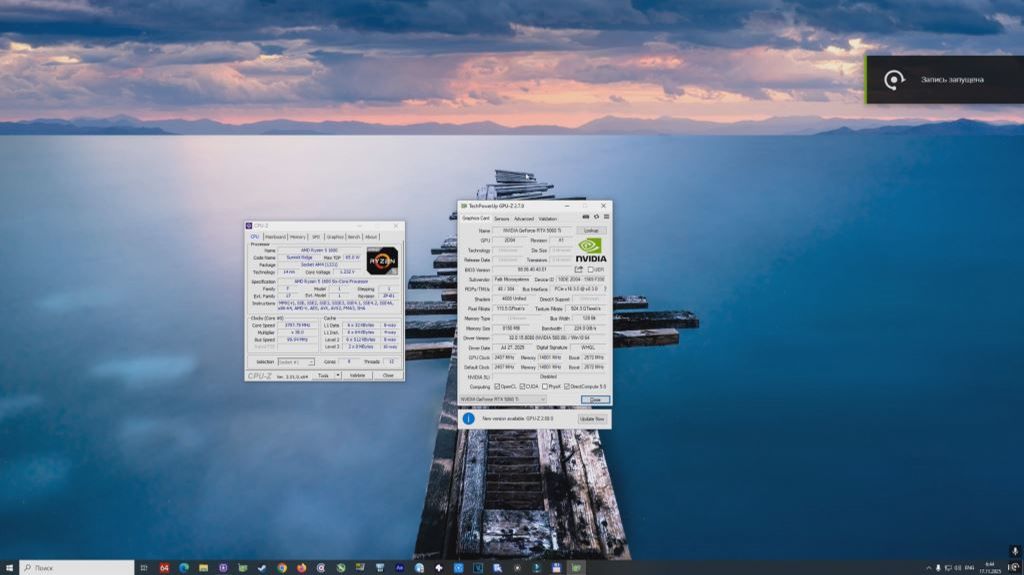Open Adobe After Effects from the taskbar
1024x575 pixels.
tap(400, 568)
